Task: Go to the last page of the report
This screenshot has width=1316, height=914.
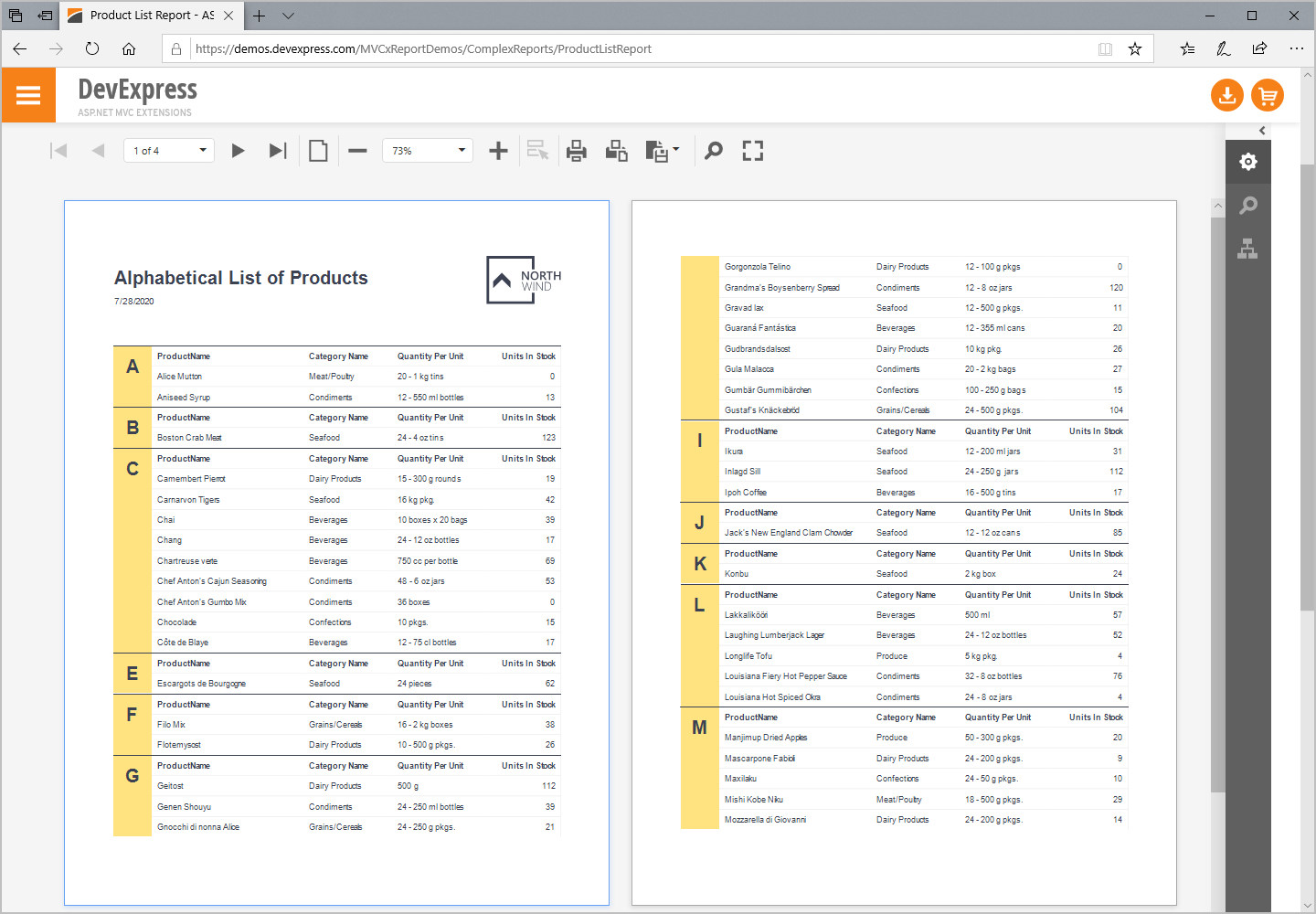Action: 278,150
